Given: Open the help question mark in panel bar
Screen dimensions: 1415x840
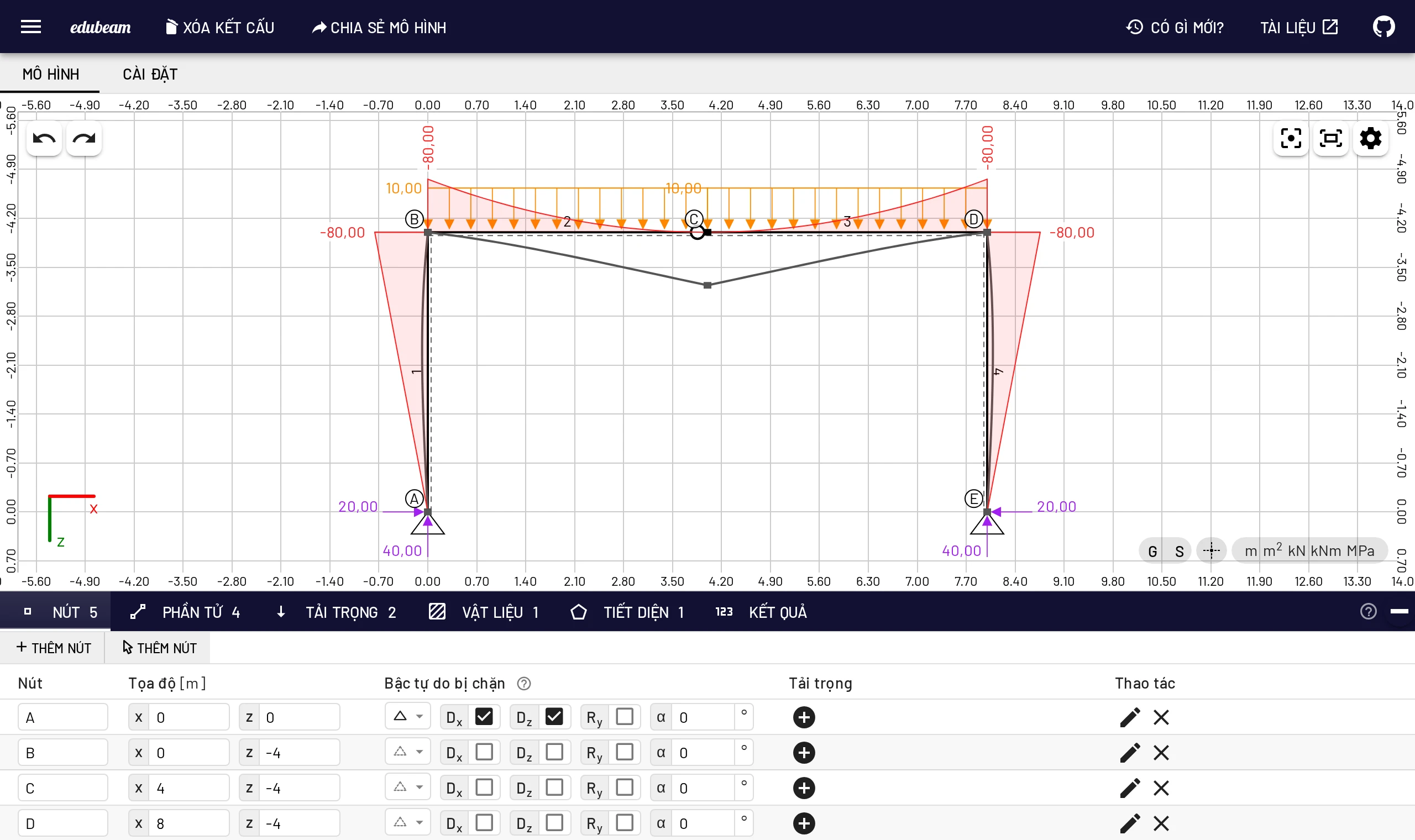Looking at the screenshot, I should [1368, 611].
